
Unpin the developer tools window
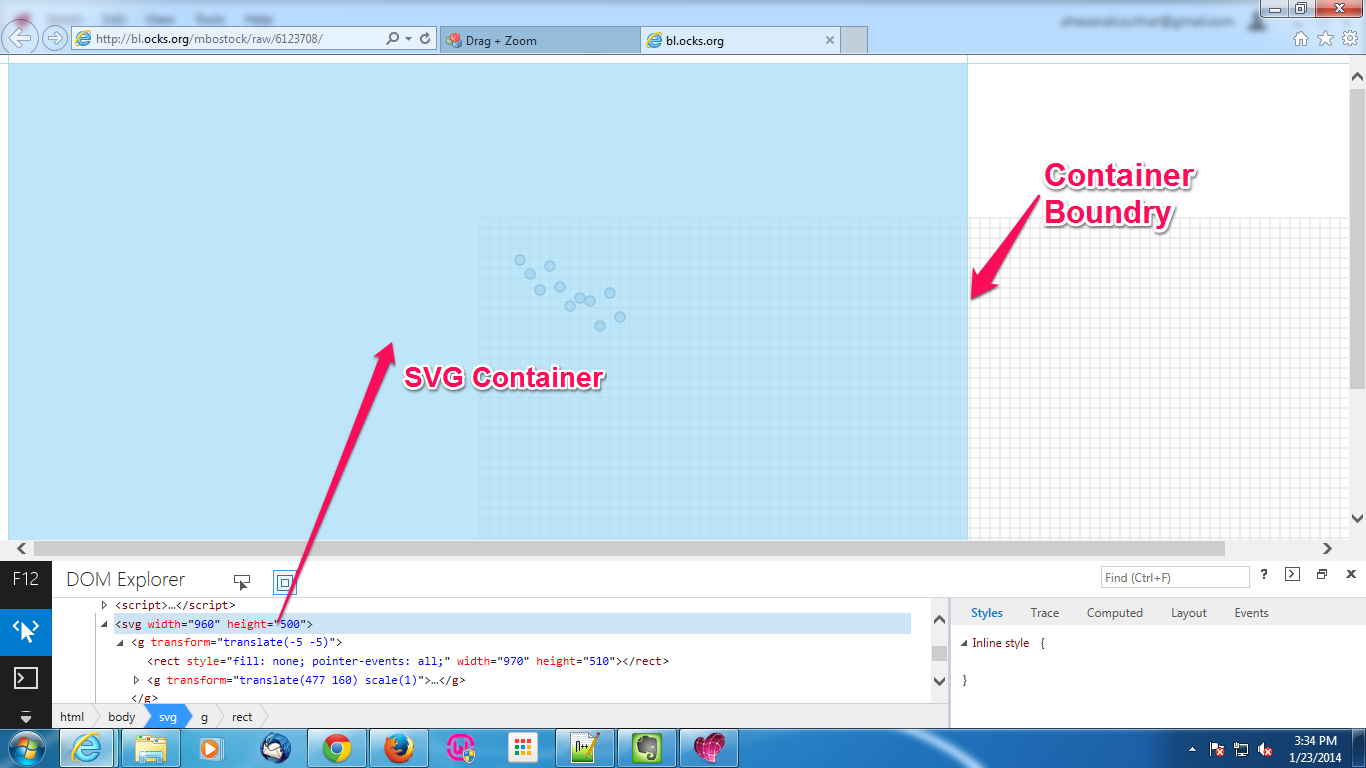point(1322,574)
